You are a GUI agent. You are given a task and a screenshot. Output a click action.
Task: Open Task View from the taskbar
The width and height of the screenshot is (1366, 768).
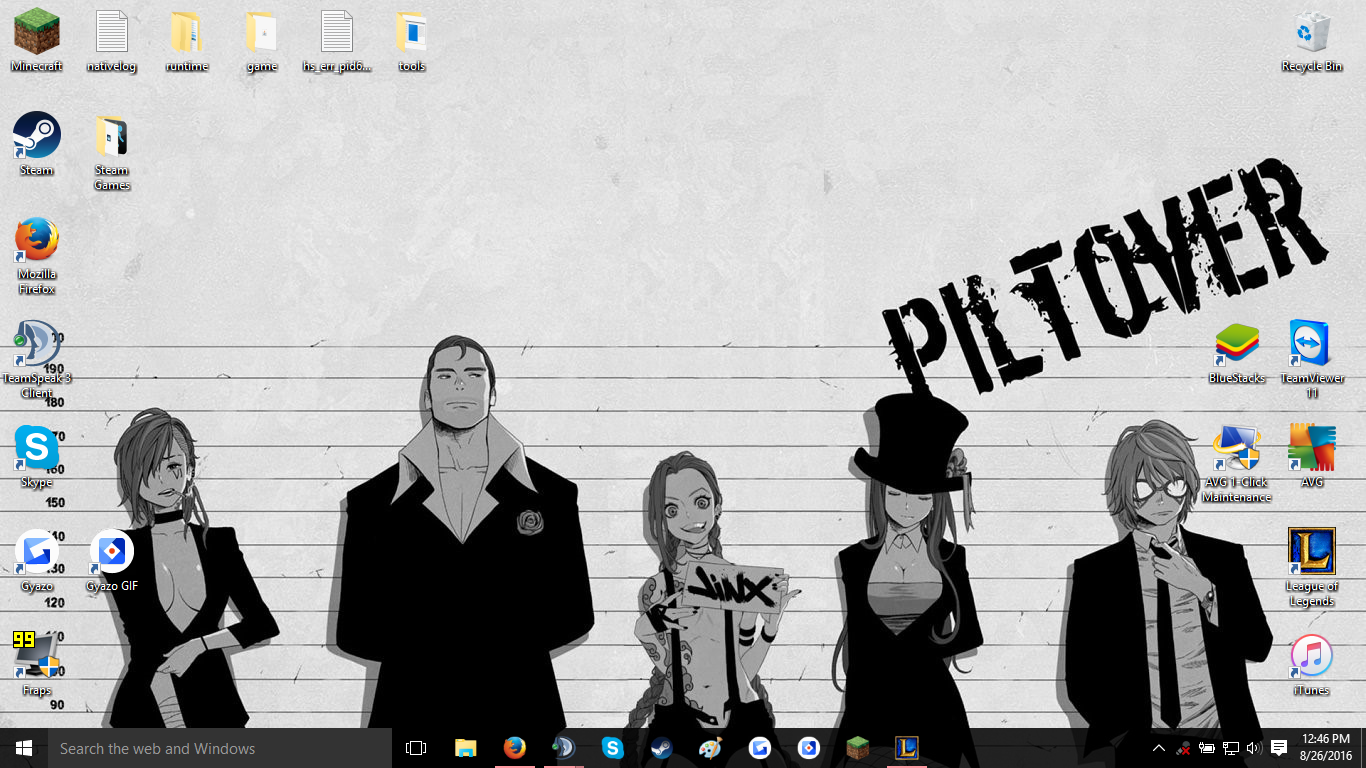click(x=416, y=748)
